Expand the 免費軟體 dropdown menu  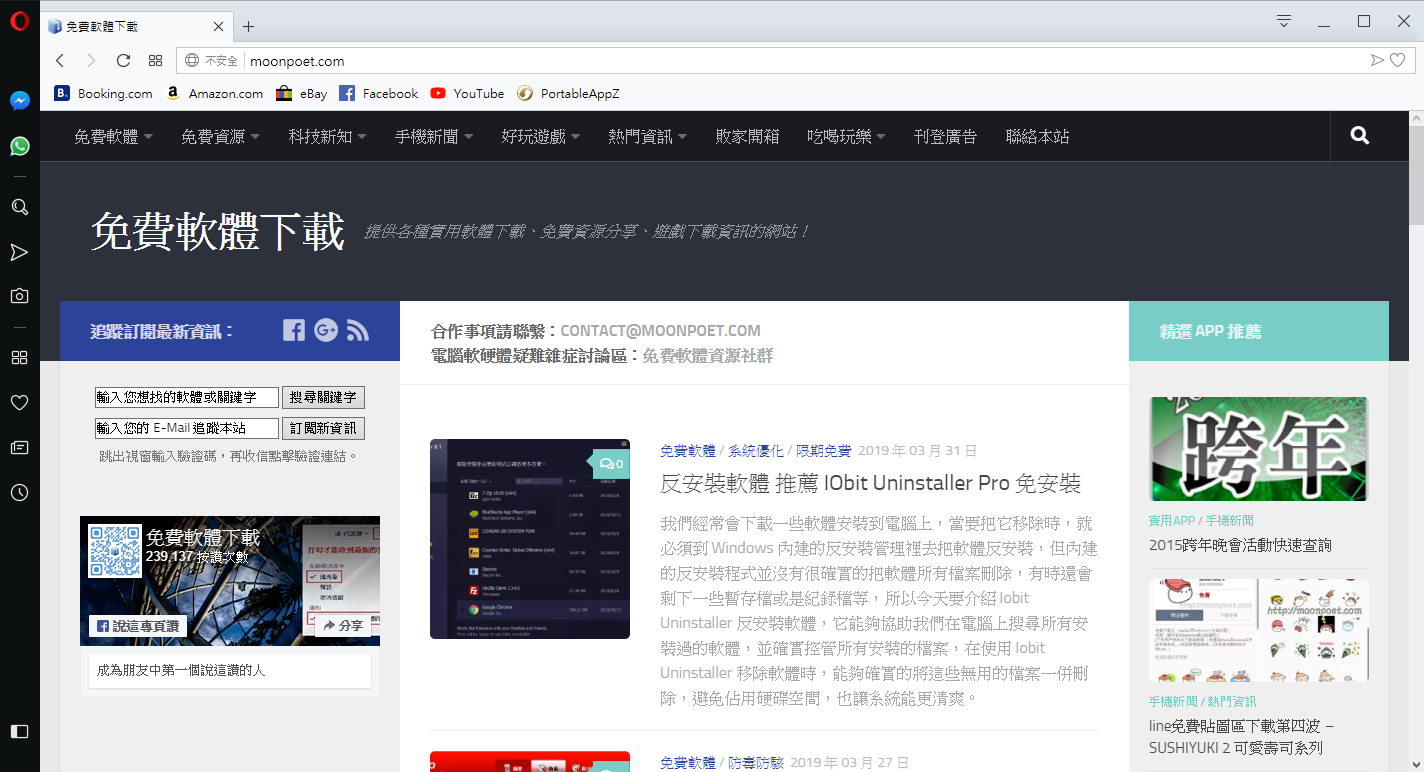106,135
